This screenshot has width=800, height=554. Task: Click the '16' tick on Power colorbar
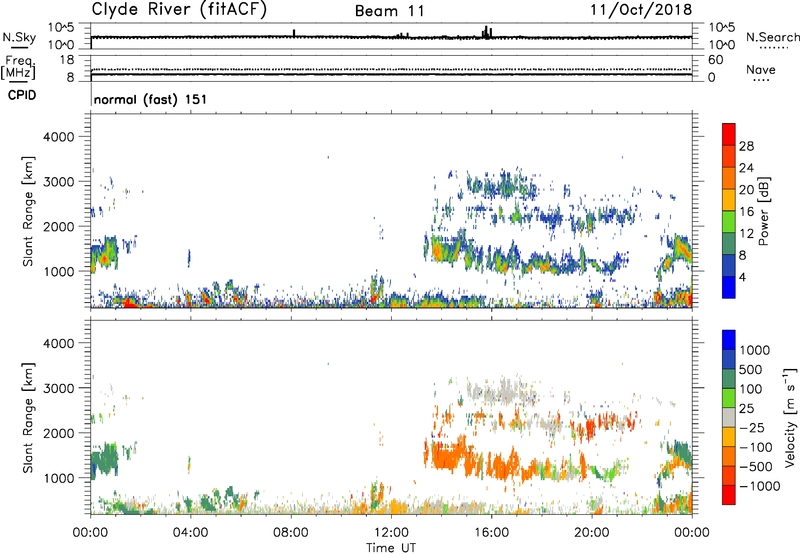click(746, 212)
